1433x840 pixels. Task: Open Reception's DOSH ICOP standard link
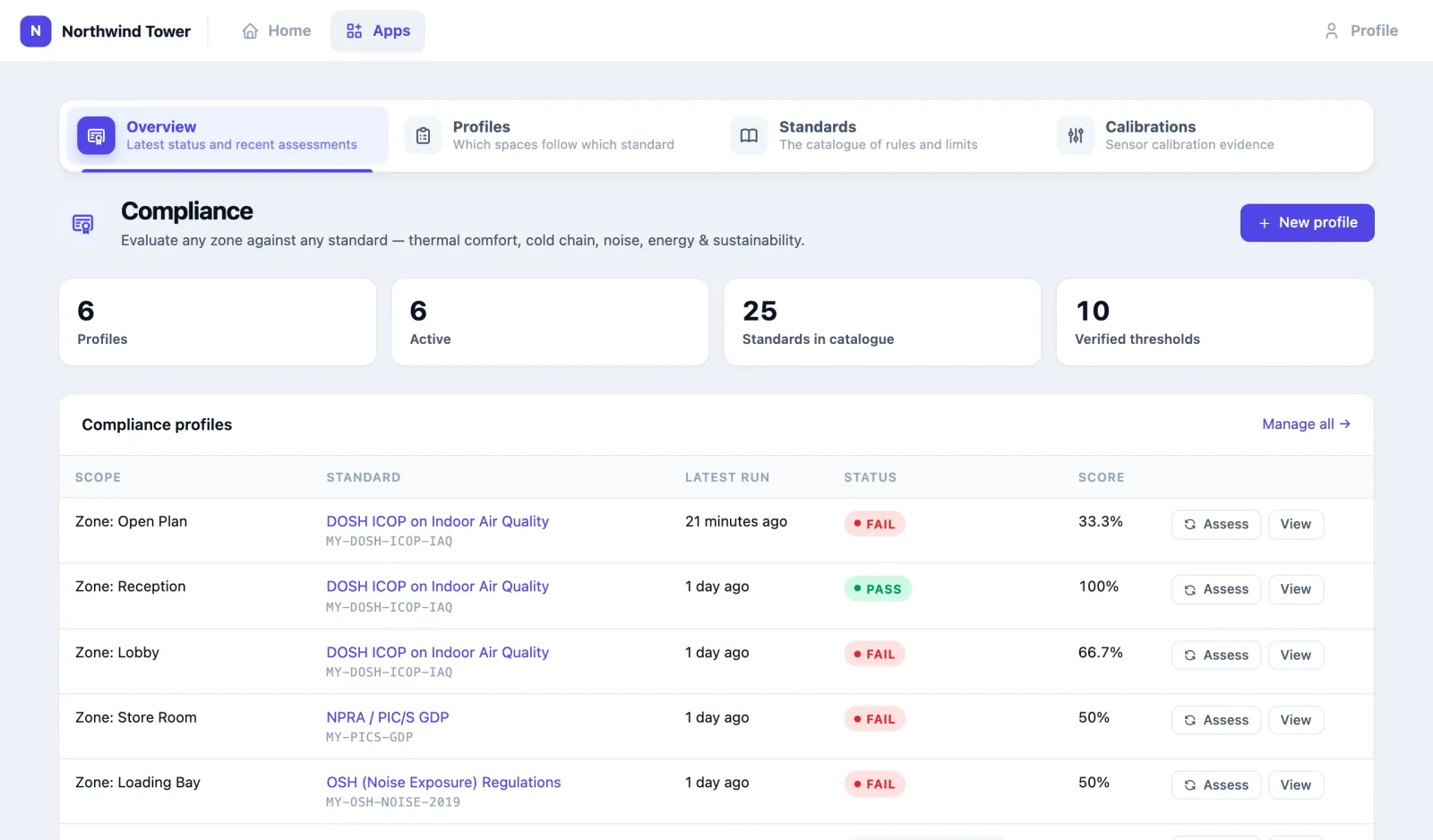(437, 587)
